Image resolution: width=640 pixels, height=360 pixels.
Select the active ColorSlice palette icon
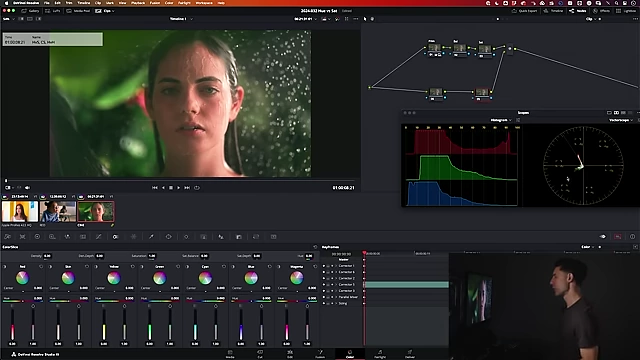[115, 237]
